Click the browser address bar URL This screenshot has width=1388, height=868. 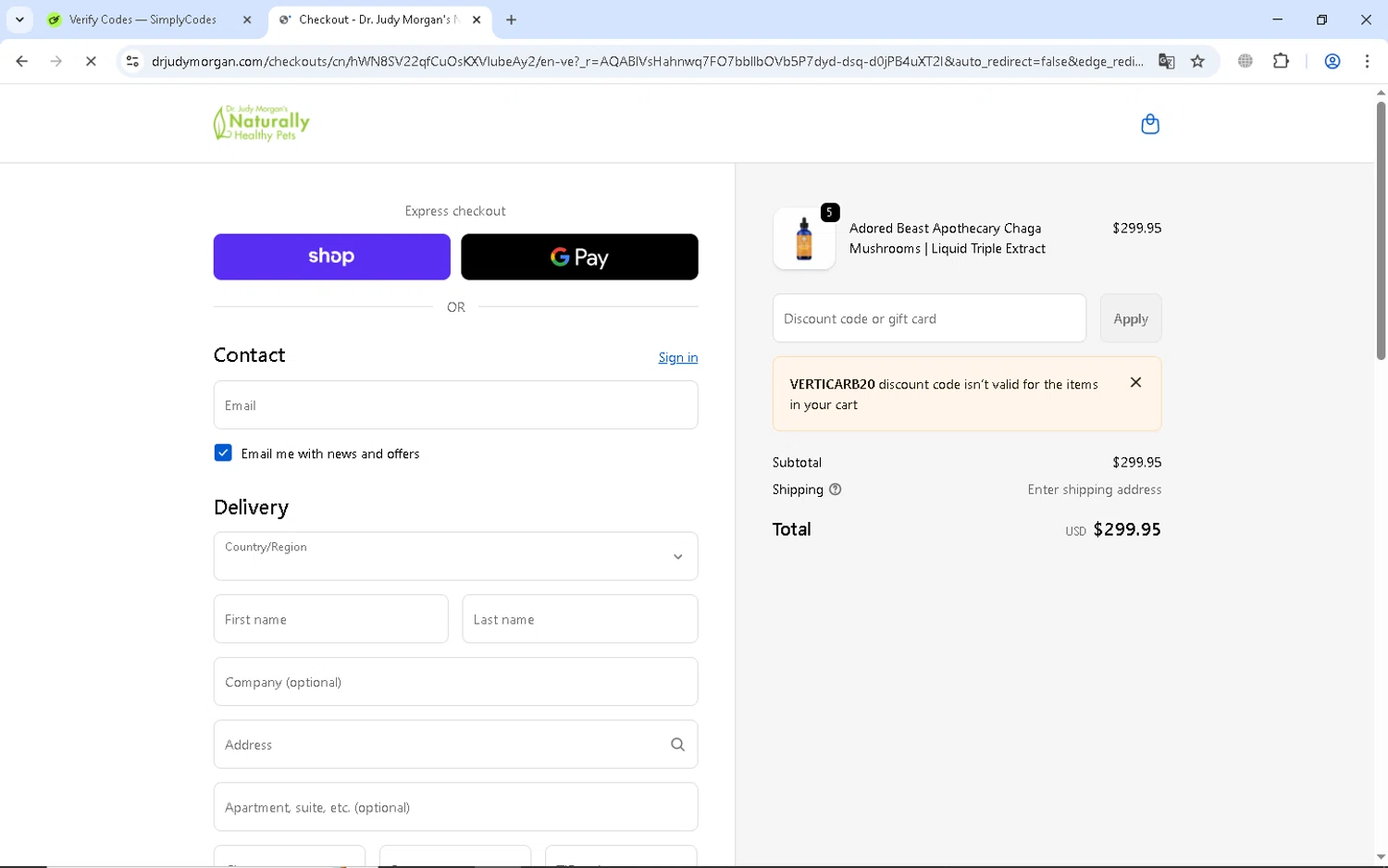click(648, 61)
